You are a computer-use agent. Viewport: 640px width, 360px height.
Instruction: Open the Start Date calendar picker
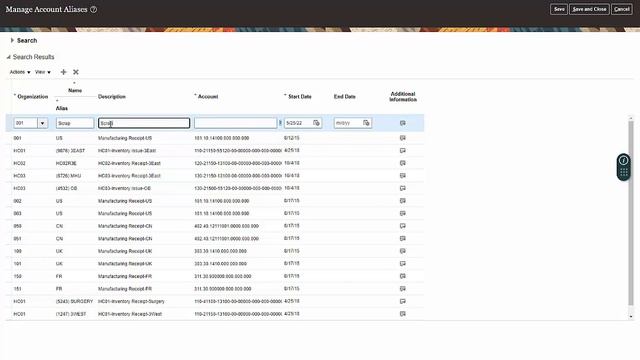tap(316, 123)
